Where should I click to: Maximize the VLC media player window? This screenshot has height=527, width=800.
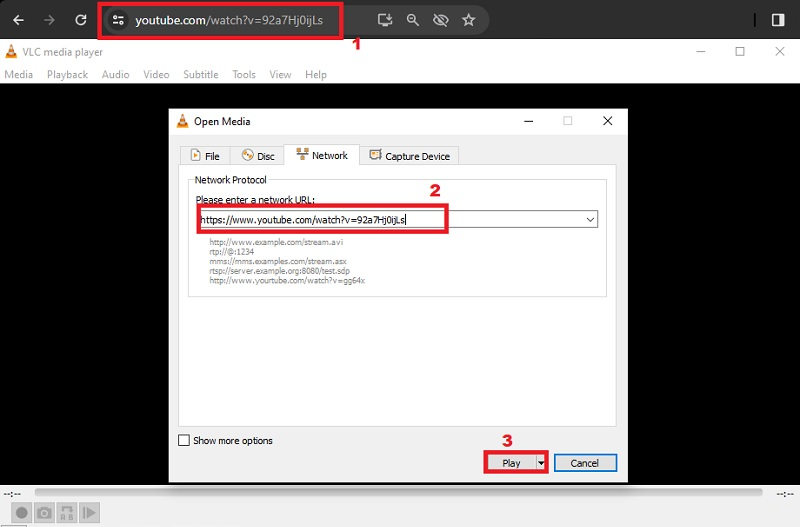(740, 52)
